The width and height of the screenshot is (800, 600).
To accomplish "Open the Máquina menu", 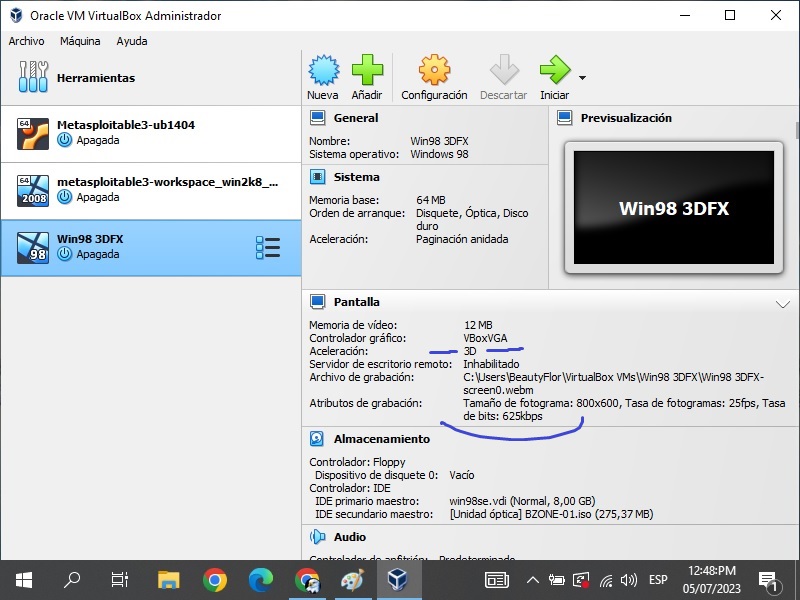I will 80,41.
